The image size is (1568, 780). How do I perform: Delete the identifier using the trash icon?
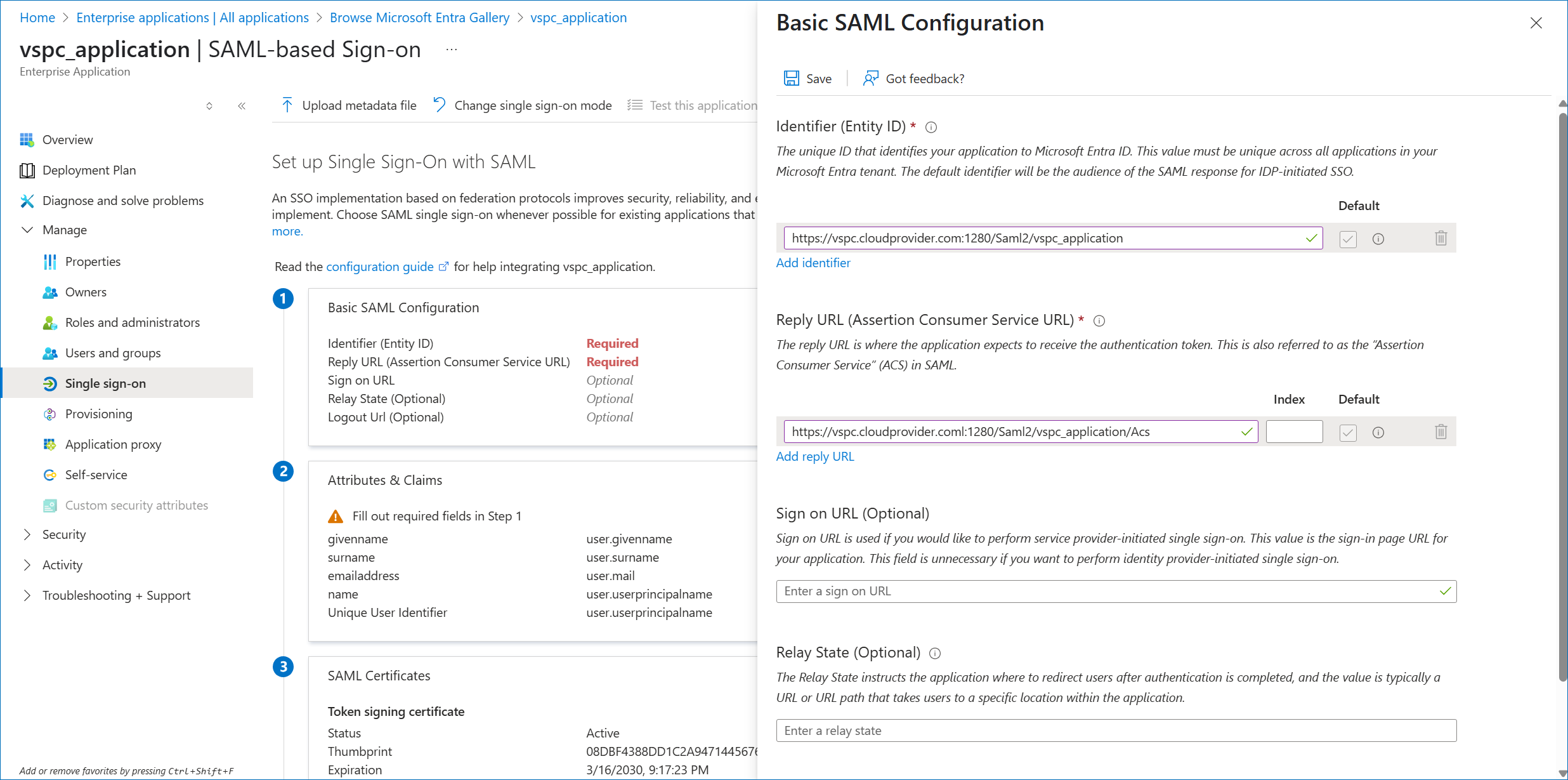pos(1441,238)
